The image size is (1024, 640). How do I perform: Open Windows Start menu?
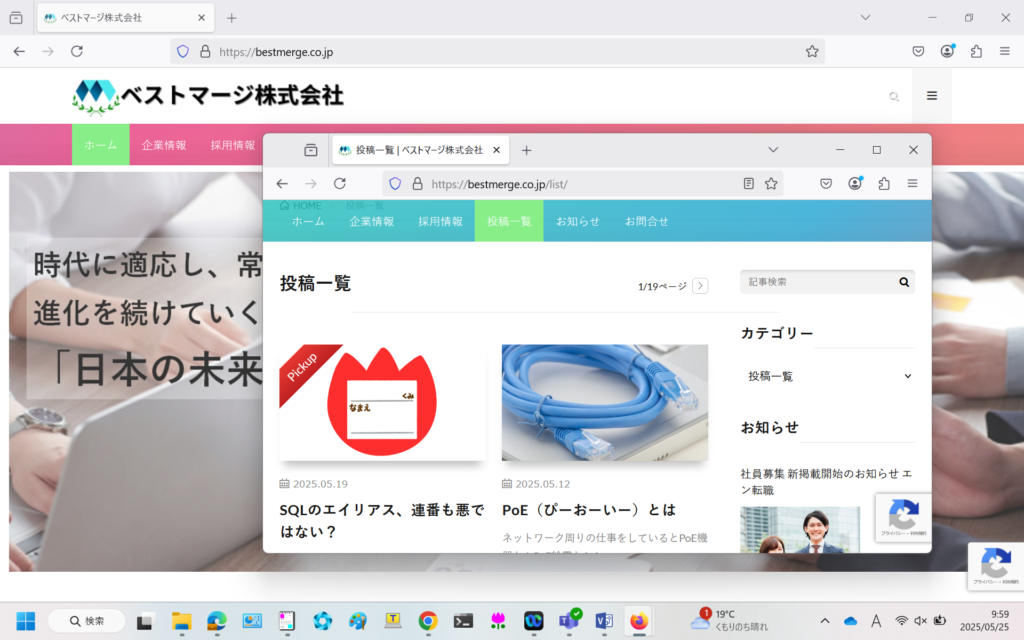(25, 620)
